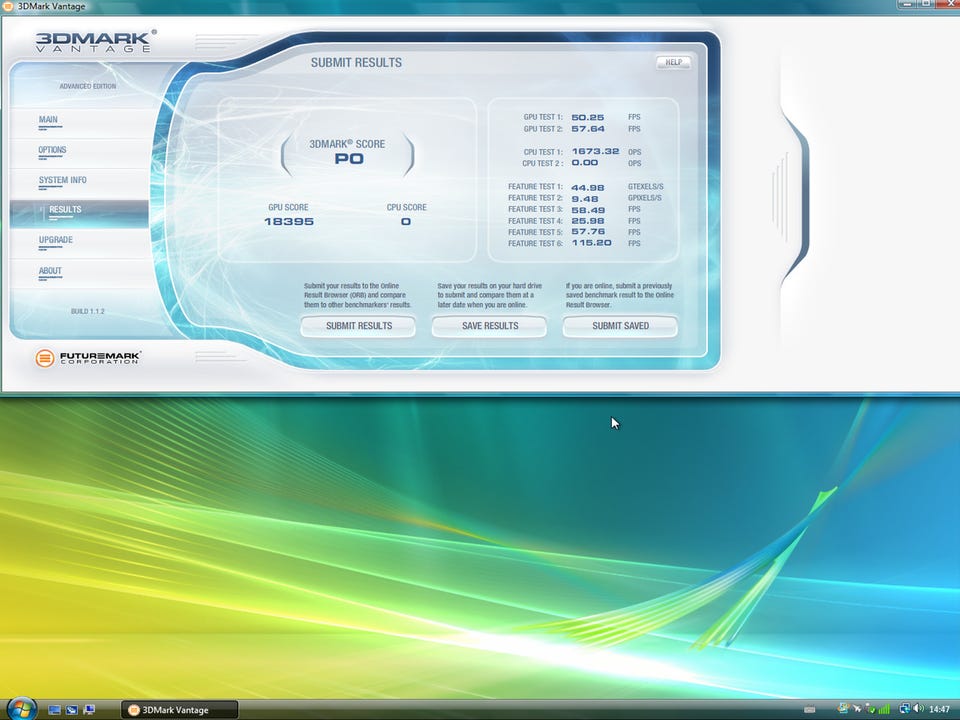This screenshot has height=720, width=960.
Task: Click the 3DMark Vantage title bar icon
Action: [7, 6]
